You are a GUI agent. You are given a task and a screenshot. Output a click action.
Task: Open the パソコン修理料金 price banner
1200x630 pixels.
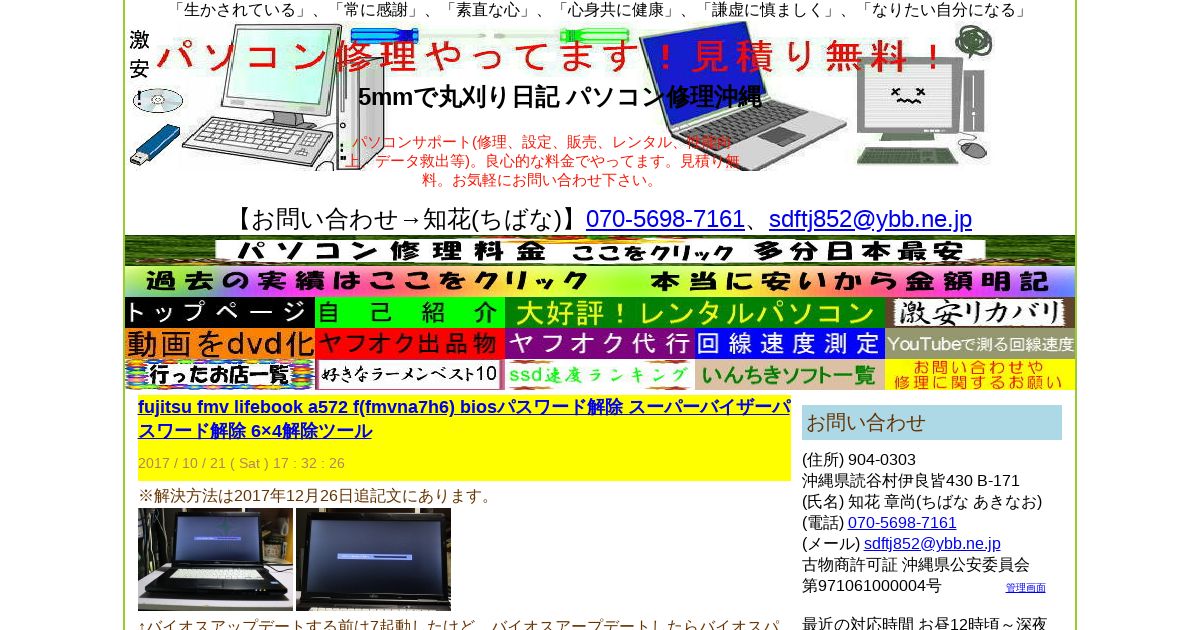600,251
